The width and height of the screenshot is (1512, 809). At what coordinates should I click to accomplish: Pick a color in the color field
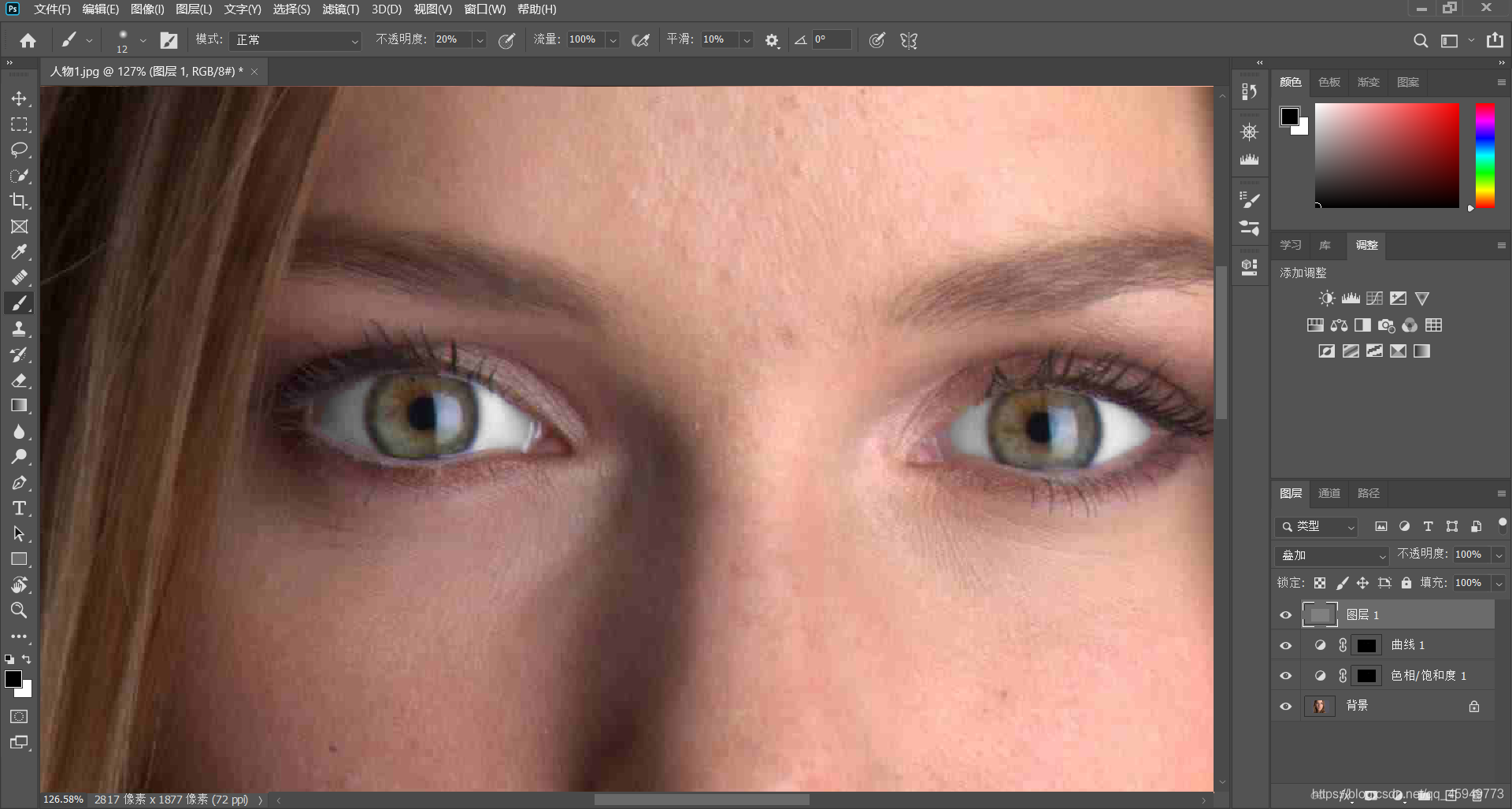[x=1387, y=155]
